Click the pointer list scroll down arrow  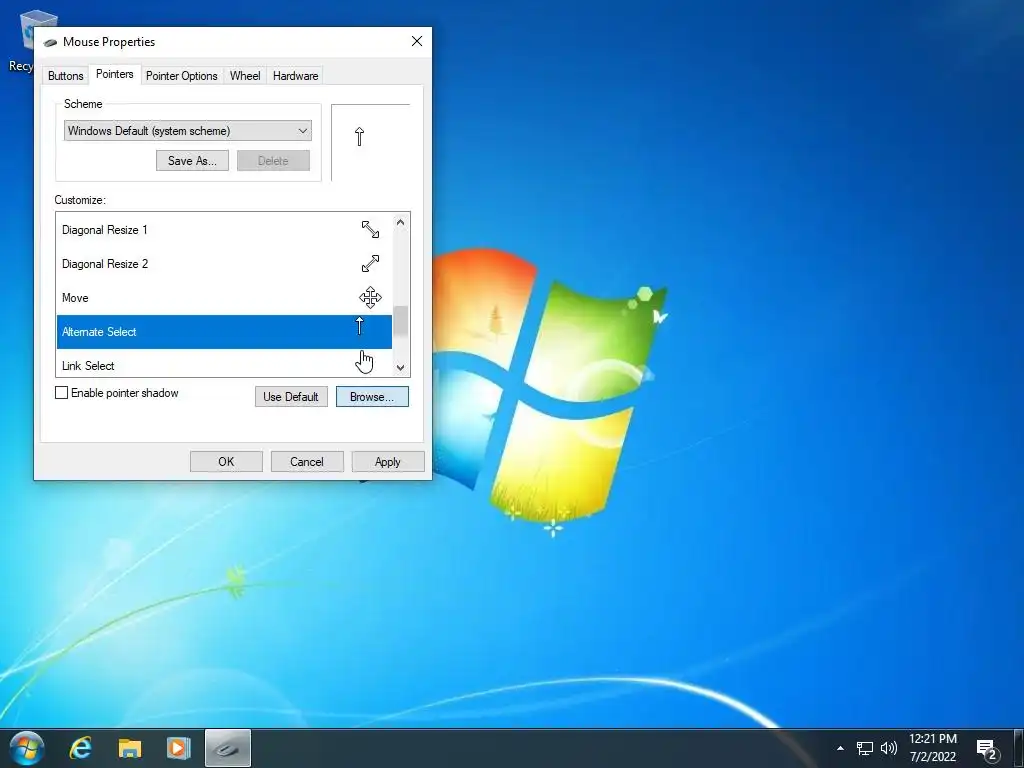coord(400,368)
